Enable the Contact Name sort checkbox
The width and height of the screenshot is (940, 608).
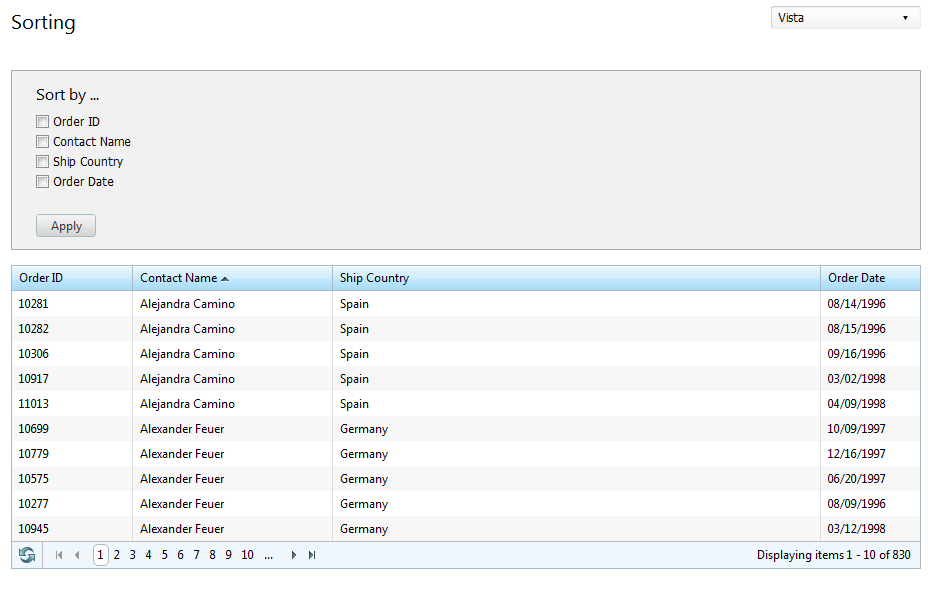43,142
